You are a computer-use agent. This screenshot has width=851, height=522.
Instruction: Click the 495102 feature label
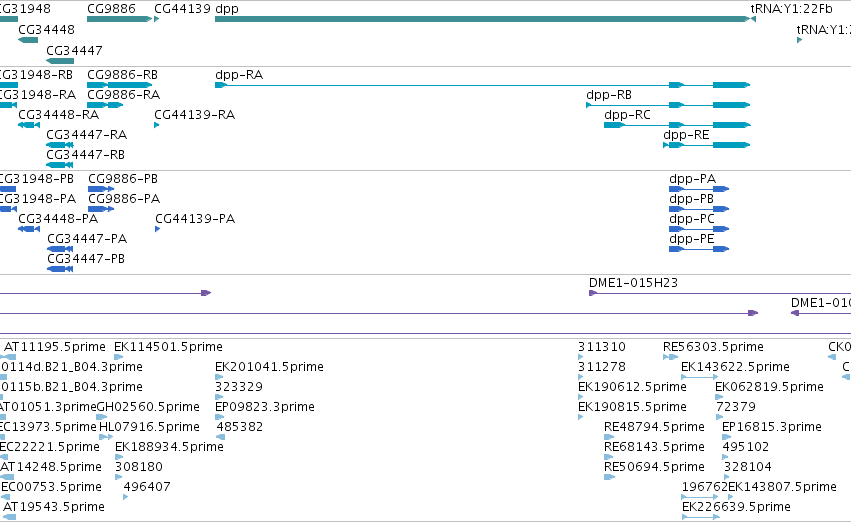(x=746, y=447)
